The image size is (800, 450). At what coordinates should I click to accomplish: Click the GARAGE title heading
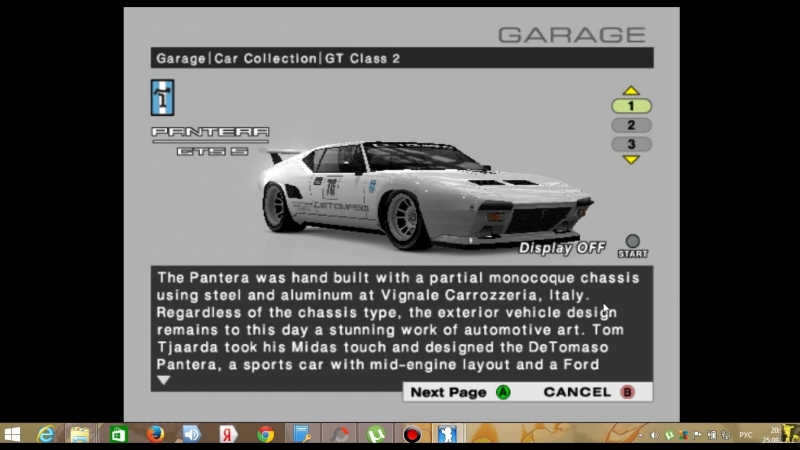click(572, 35)
